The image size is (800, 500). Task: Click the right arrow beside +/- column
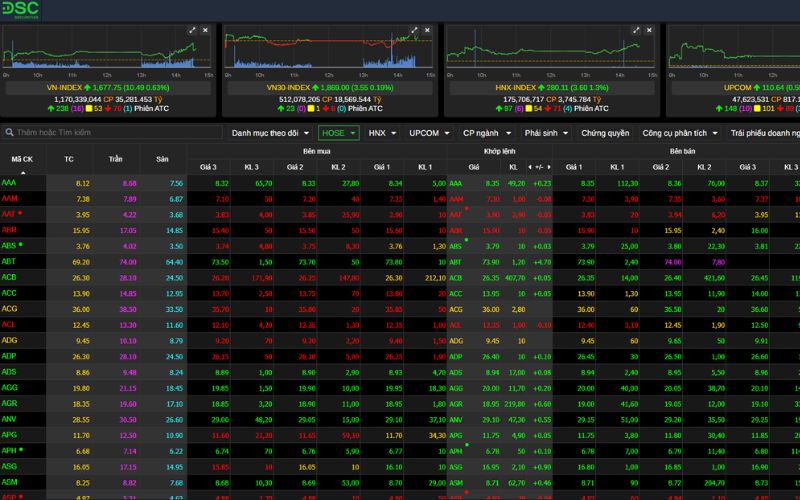point(549,167)
